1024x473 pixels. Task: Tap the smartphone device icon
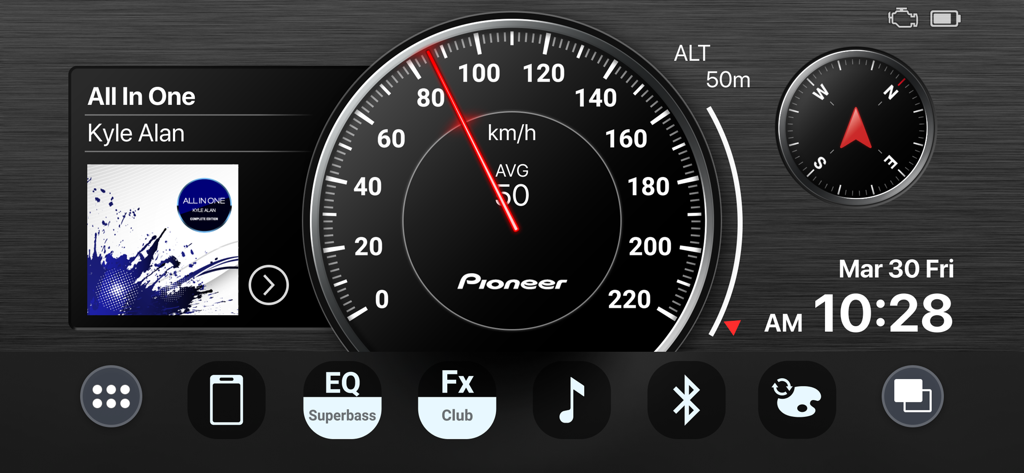(x=226, y=400)
